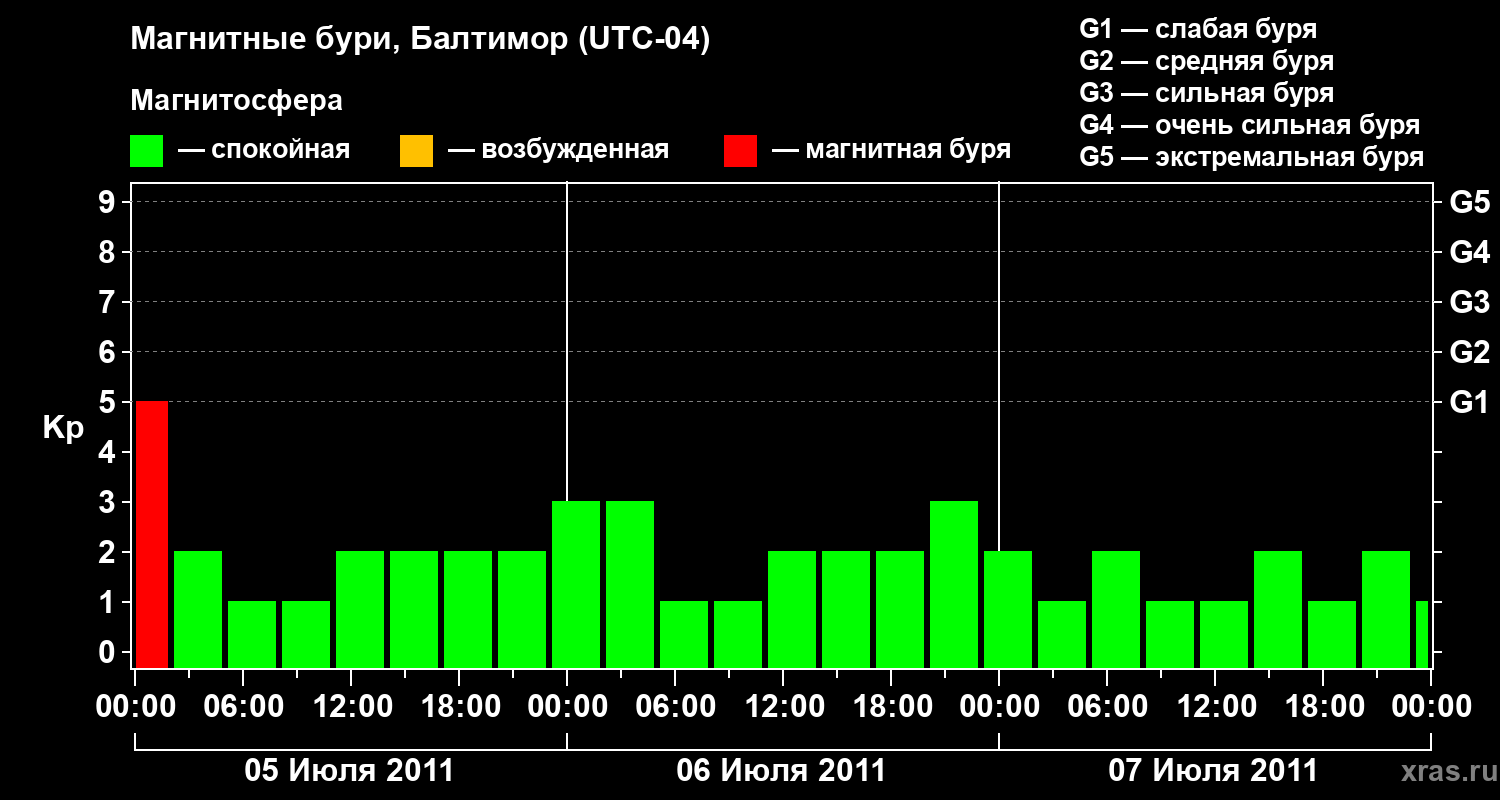Click the 'G5' tick label on right axis
The width and height of the screenshot is (1500, 800).
pyautogui.click(x=1469, y=202)
